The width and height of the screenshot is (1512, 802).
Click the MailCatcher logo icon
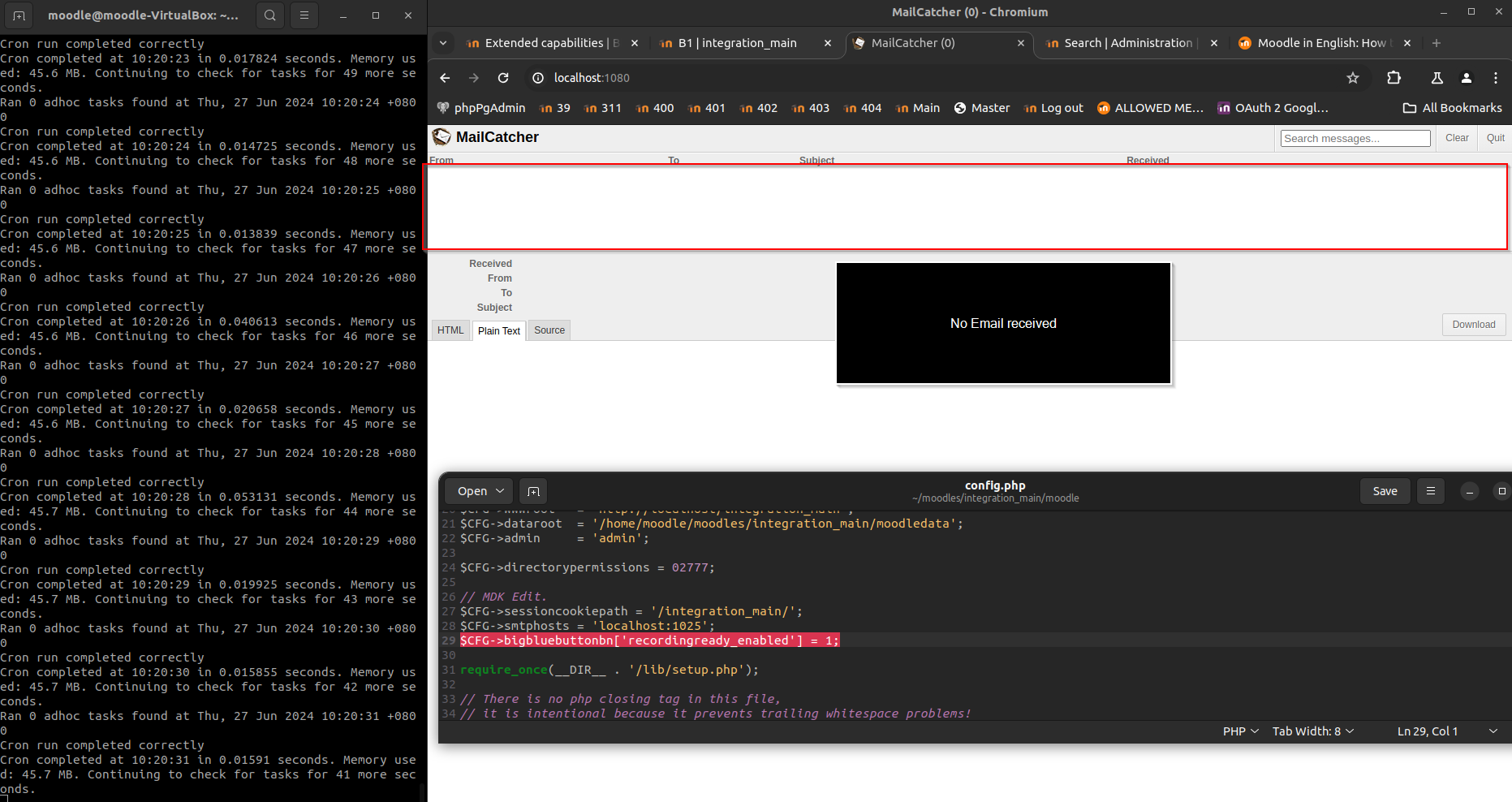pyautogui.click(x=442, y=137)
